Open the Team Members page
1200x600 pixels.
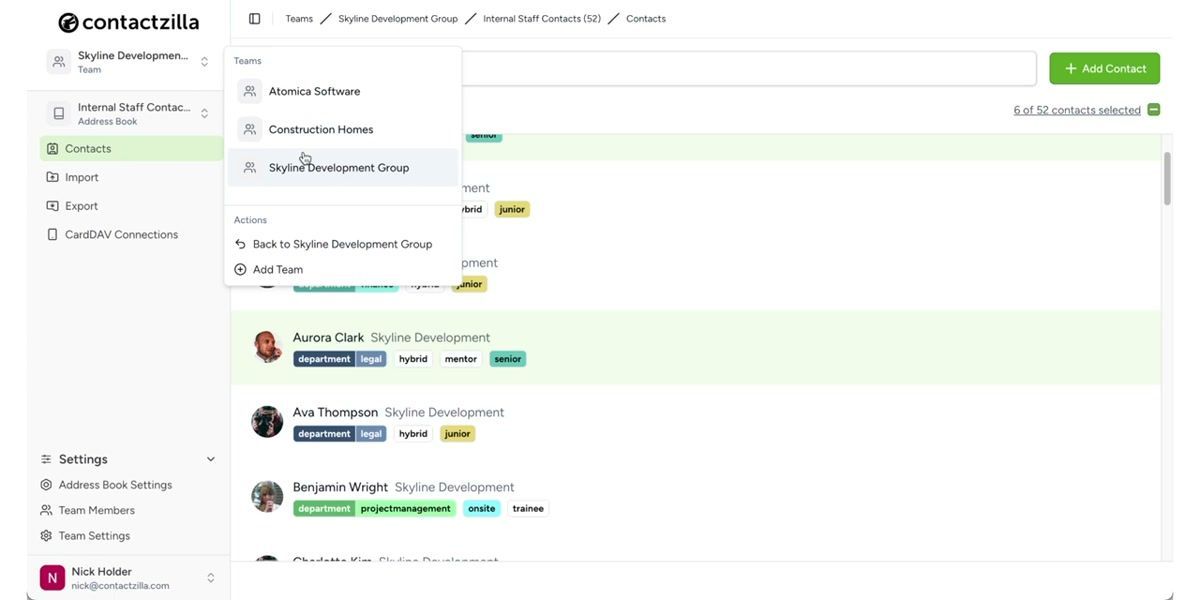pyautogui.click(x=97, y=509)
